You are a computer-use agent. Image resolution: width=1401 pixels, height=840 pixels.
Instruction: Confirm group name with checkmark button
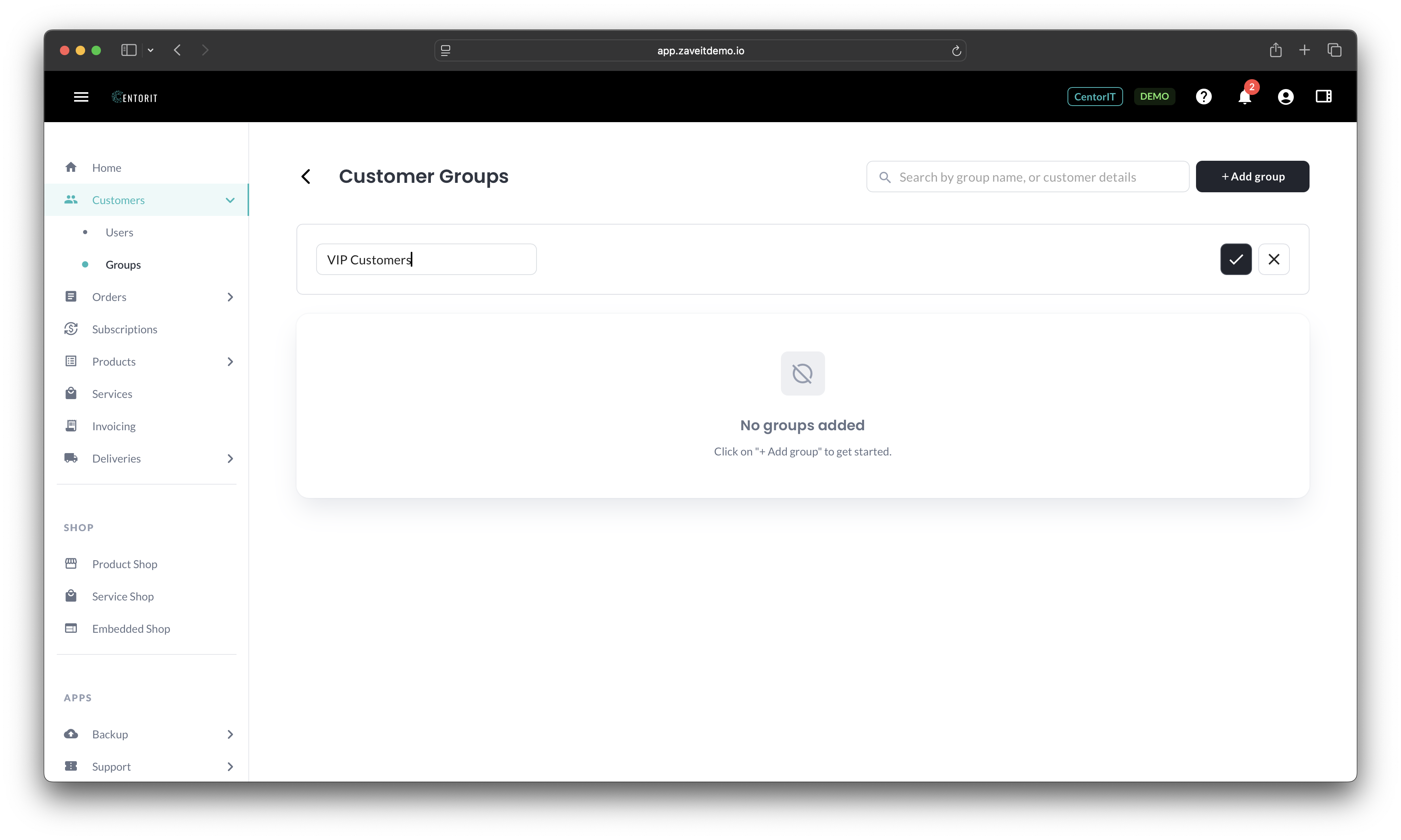(x=1236, y=259)
